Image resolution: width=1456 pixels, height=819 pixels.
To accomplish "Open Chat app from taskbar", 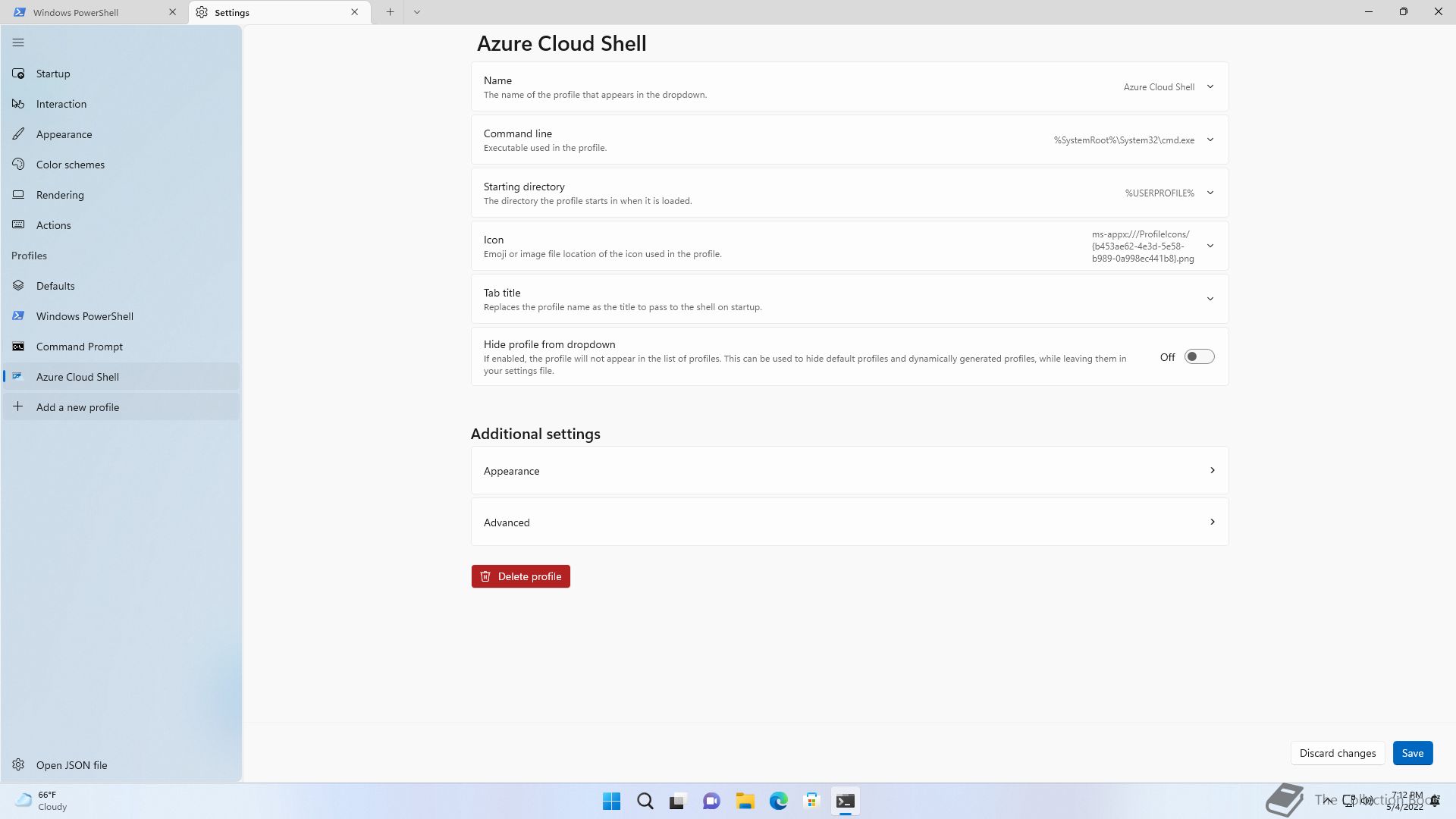I will click(x=711, y=802).
